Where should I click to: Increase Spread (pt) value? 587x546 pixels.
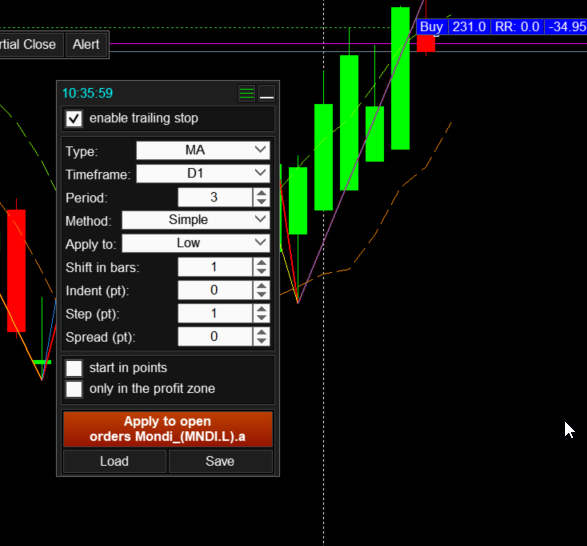point(261,332)
